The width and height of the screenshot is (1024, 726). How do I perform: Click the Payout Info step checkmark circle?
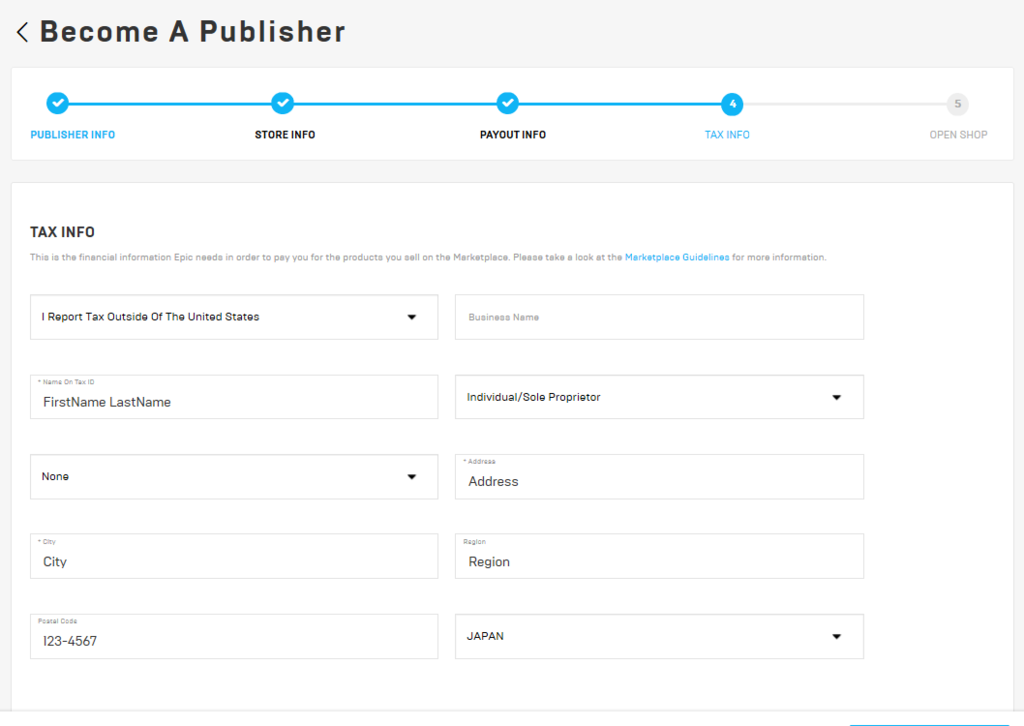pos(507,103)
